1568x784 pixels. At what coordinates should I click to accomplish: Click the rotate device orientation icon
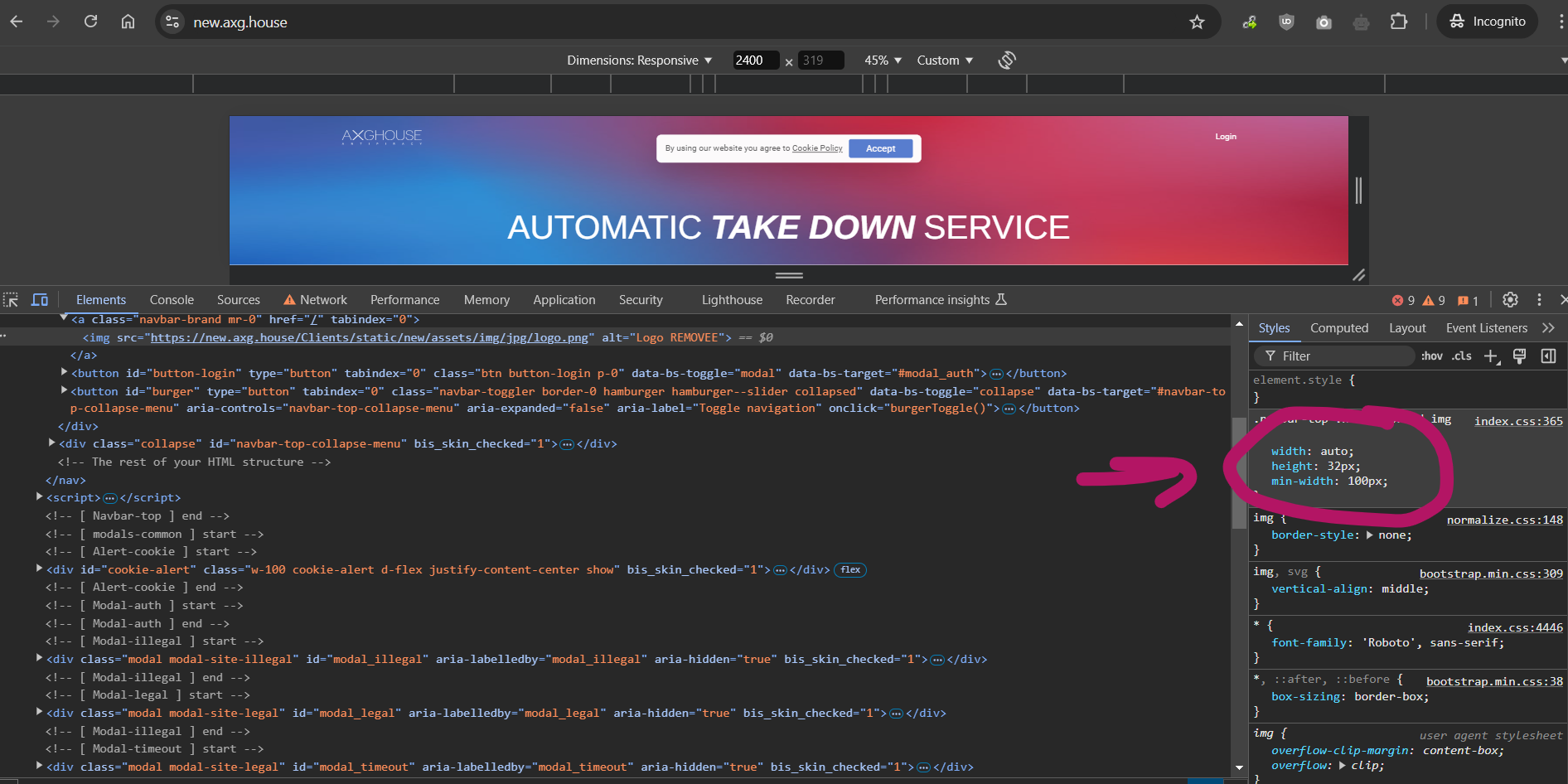pyautogui.click(x=1006, y=60)
